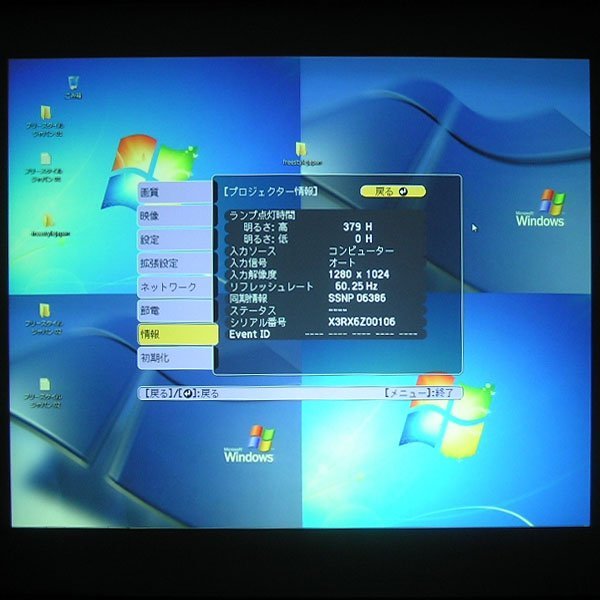Image resolution: width=600 pixels, height=600 pixels.
Task: Click the [戻る]/[↵]:戻る guide text
Action: [x=181, y=393]
